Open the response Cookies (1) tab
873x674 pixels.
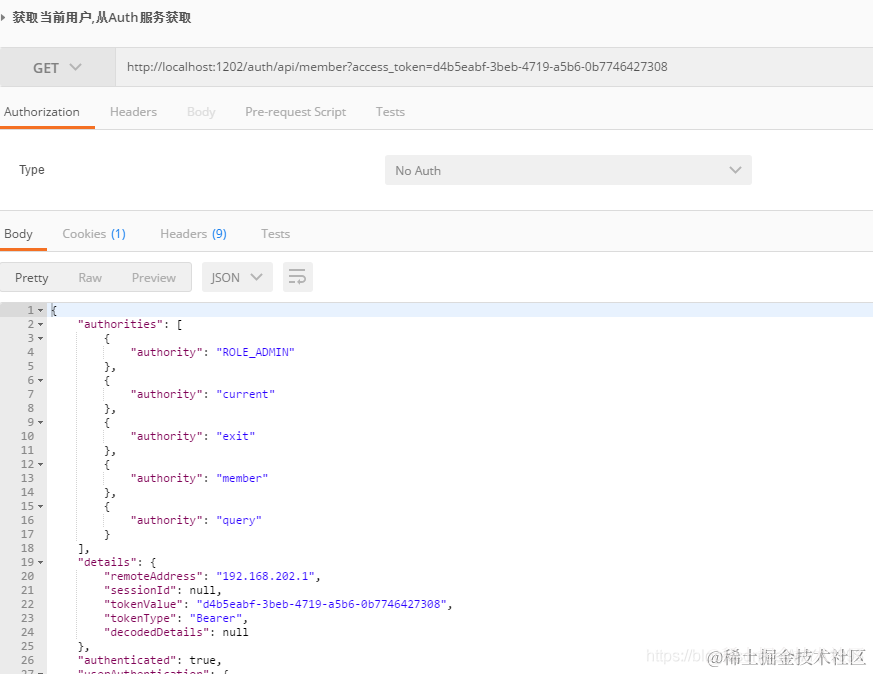94,234
